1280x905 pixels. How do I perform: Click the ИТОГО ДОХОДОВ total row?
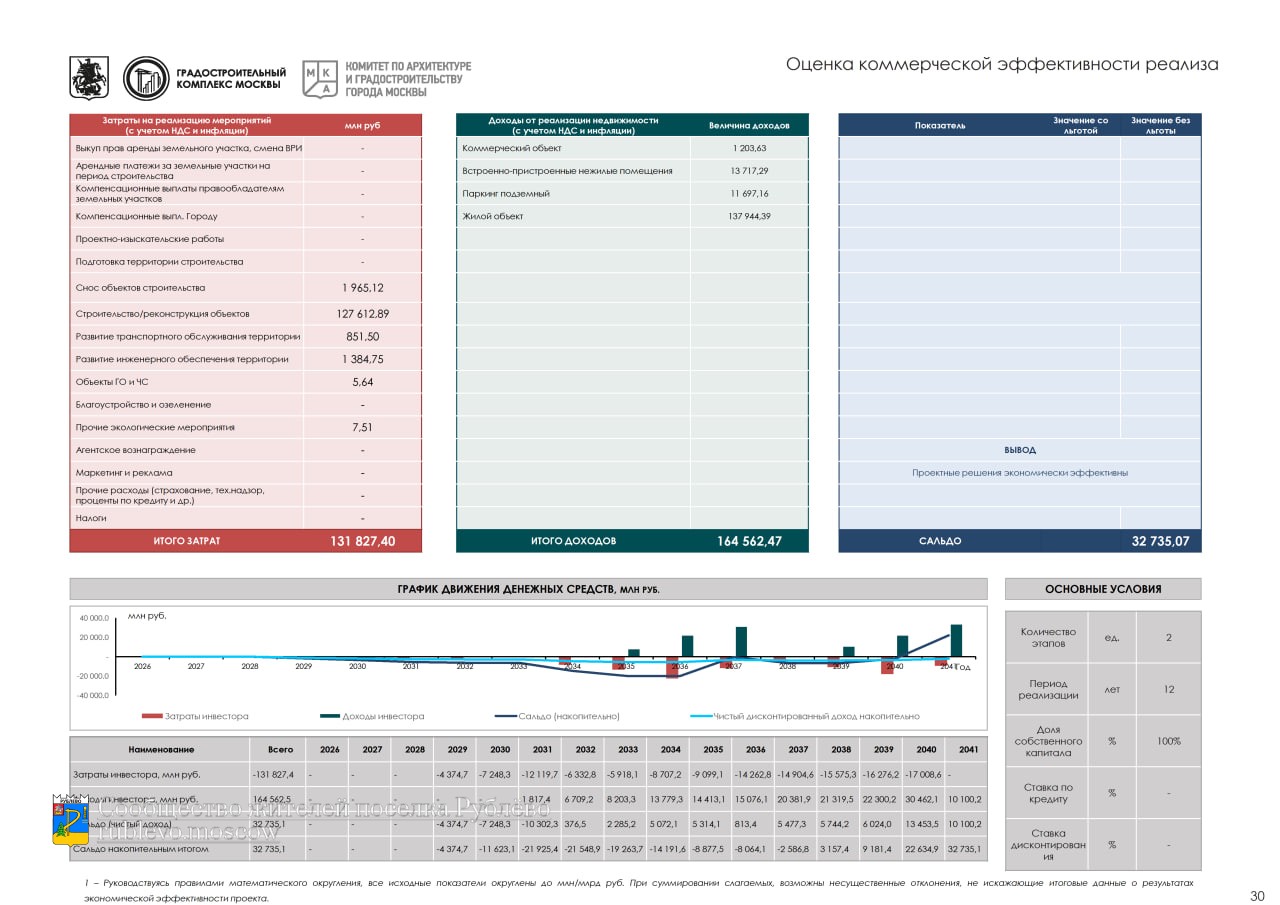coord(631,541)
